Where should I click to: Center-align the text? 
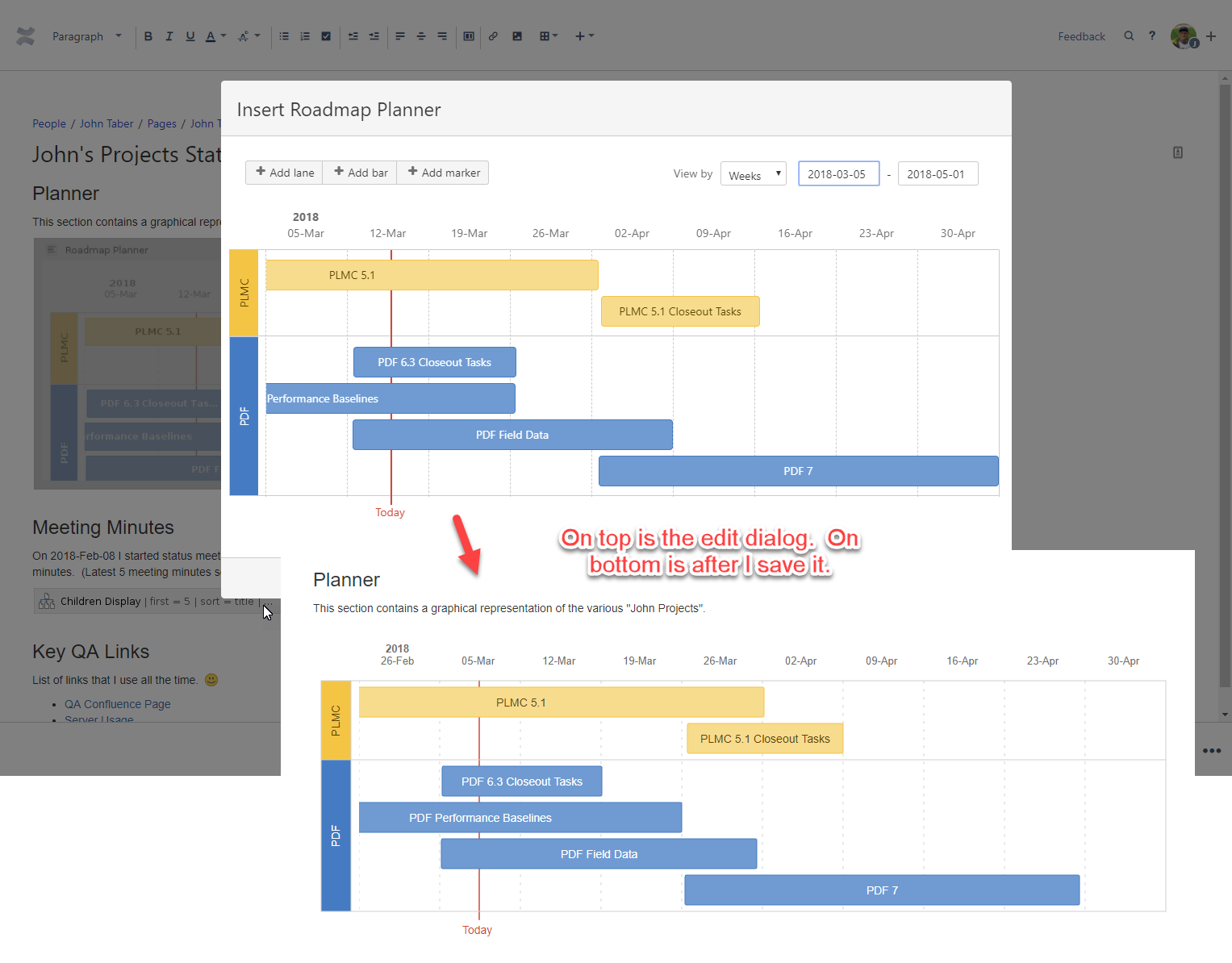tap(421, 36)
